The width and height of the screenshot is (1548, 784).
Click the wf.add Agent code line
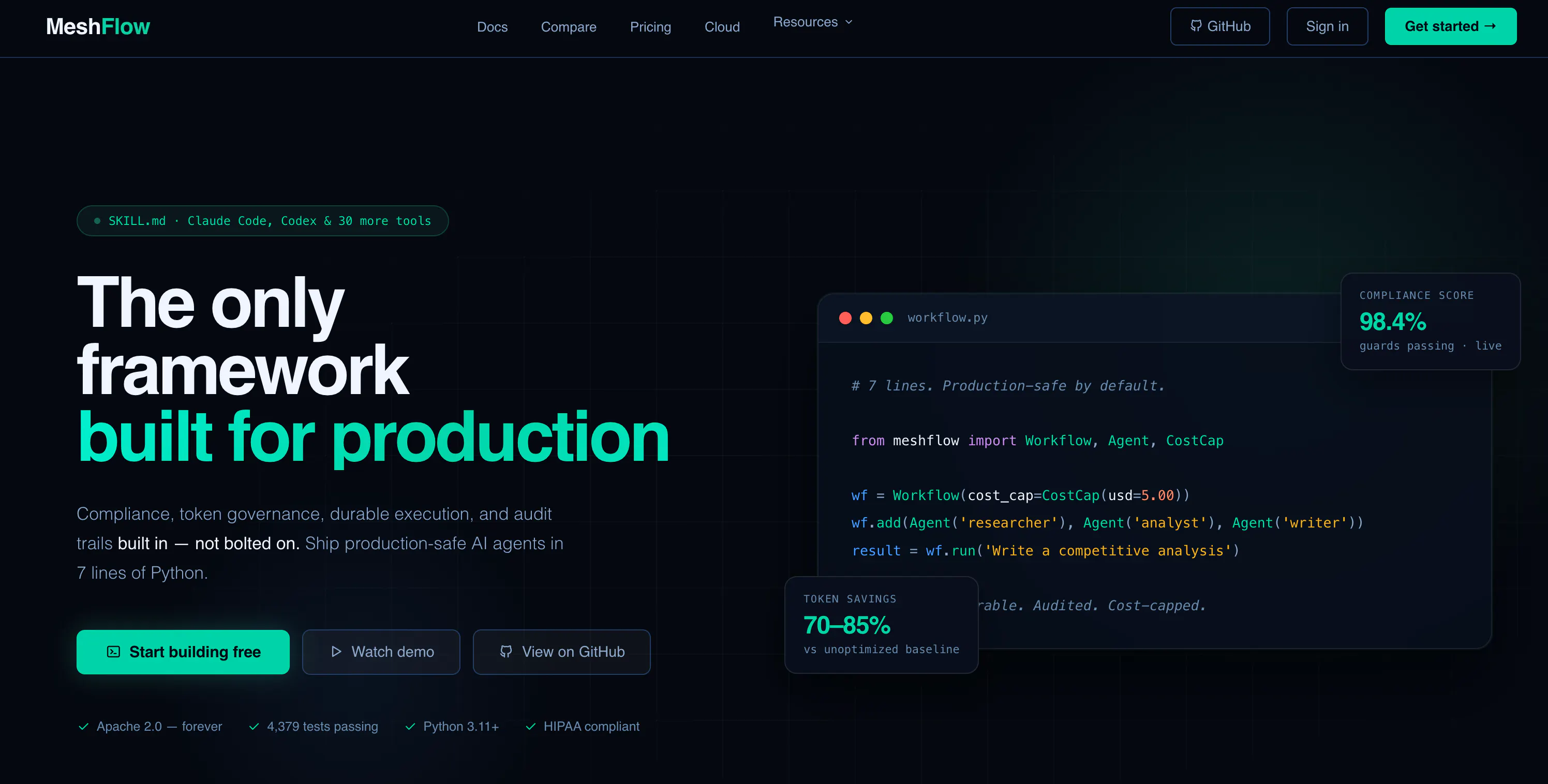pos(1108,523)
